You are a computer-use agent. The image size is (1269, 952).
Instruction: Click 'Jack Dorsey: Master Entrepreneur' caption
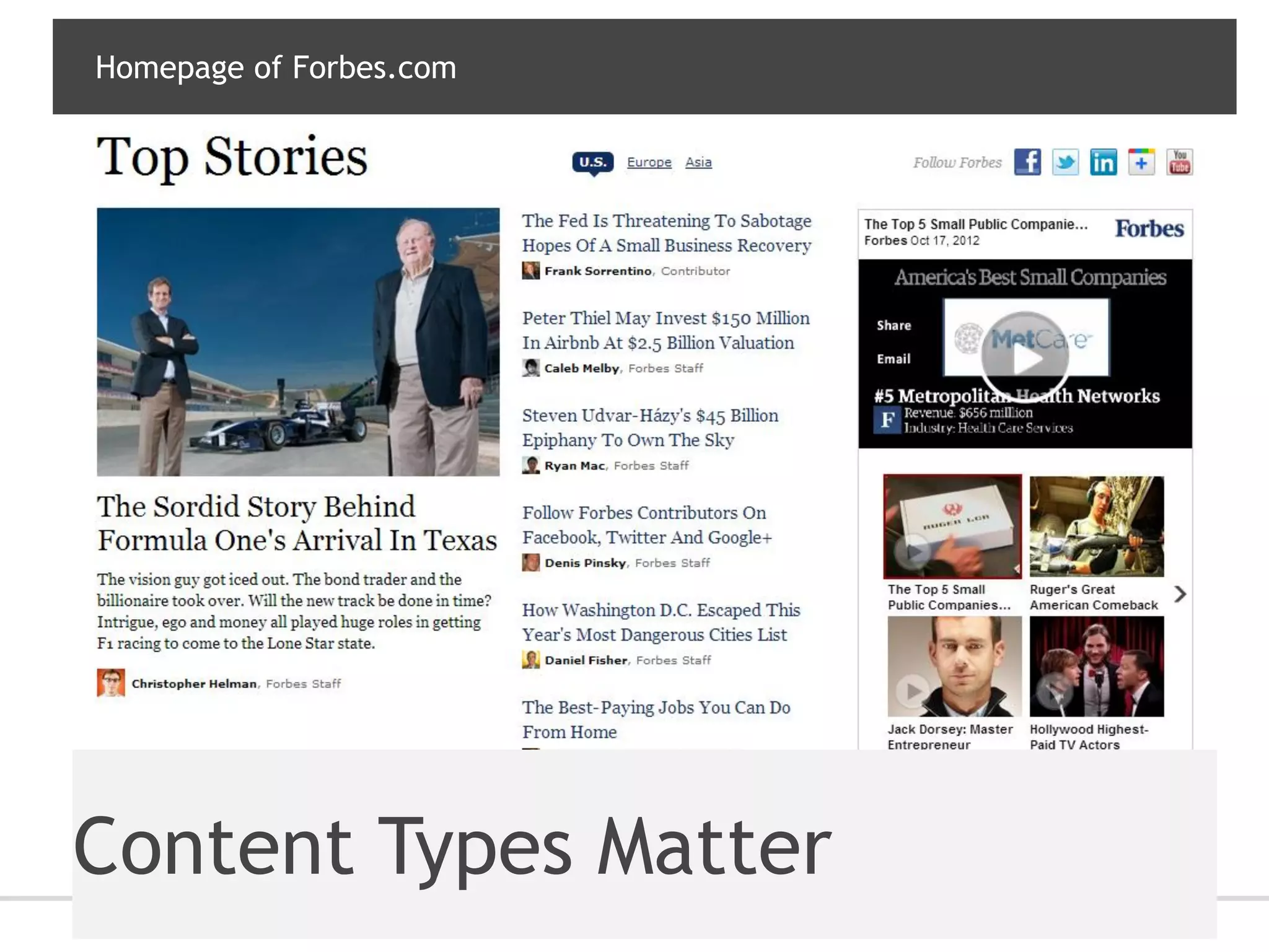point(950,737)
